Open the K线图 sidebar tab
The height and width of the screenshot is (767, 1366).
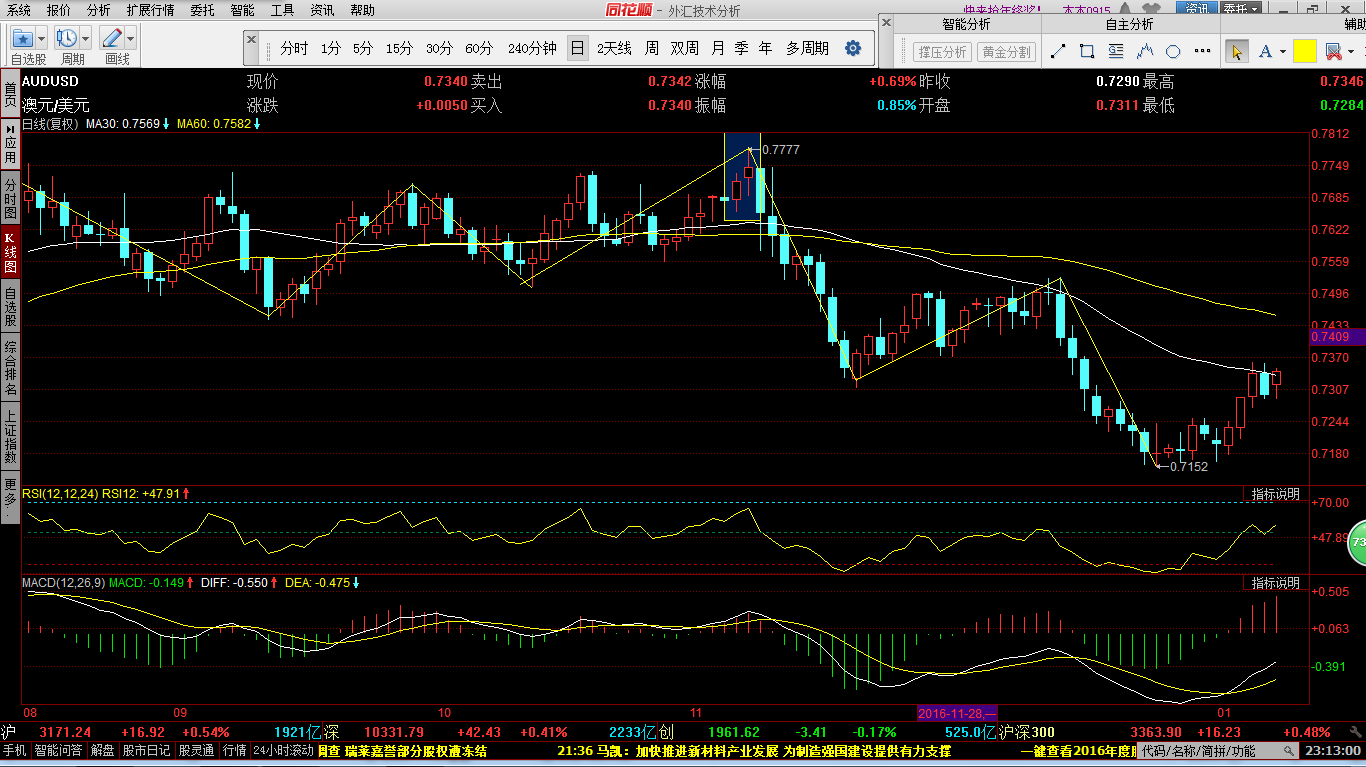point(9,253)
